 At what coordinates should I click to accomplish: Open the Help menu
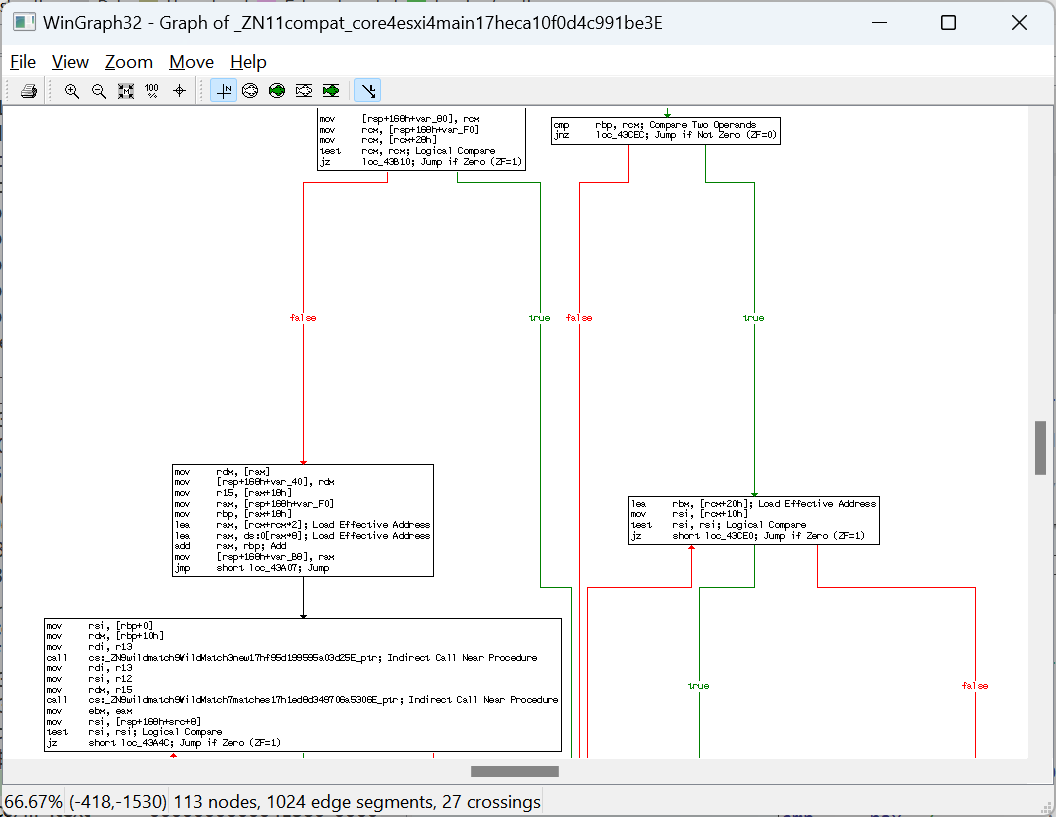coord(247,62)
